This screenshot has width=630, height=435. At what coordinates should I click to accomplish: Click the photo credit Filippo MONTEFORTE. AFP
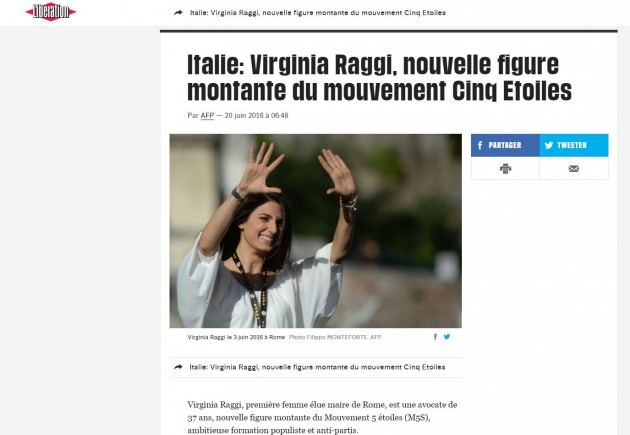coord(335,337)
